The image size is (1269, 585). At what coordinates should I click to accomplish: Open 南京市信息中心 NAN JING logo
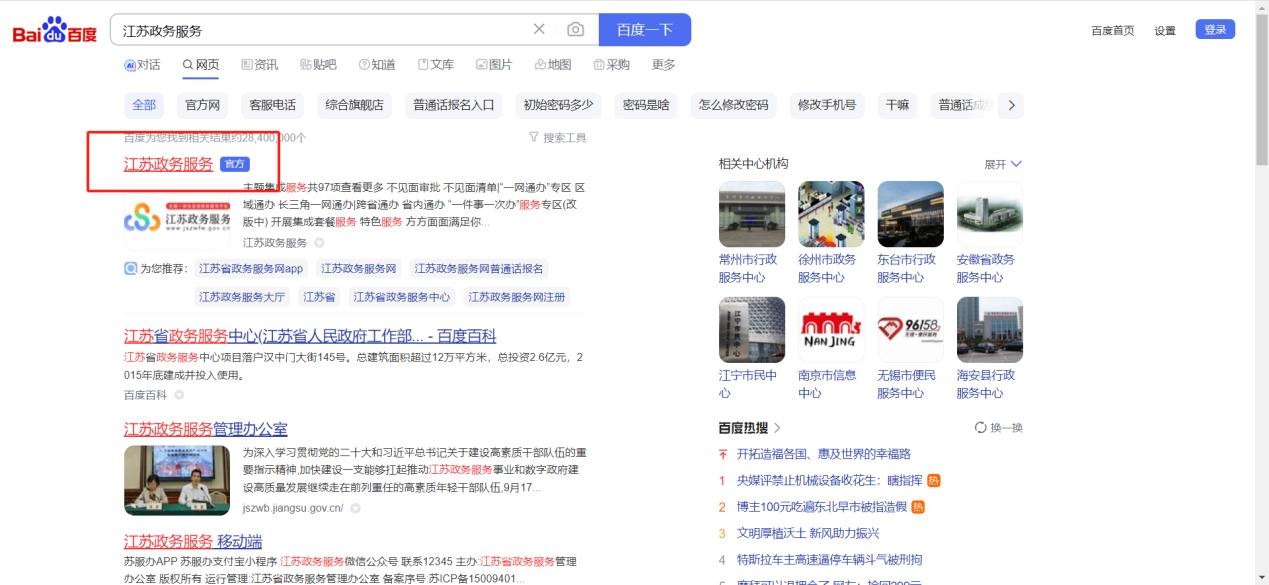point(831,330)
